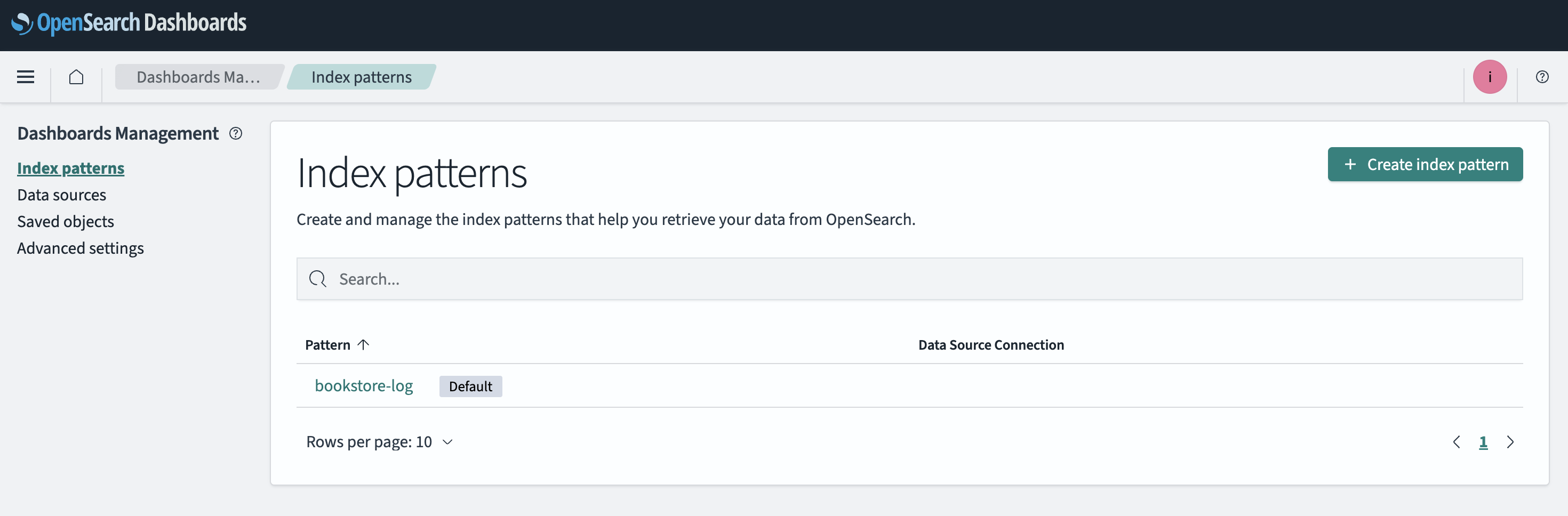Go to home via house icon
Image resolution: width=1568 pixels, height=516 pixels.
76,77
